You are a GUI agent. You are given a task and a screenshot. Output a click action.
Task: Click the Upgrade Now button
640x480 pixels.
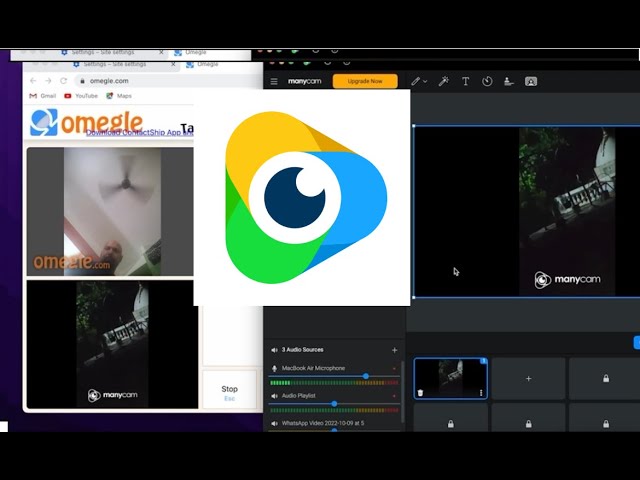tap(365, 81)
